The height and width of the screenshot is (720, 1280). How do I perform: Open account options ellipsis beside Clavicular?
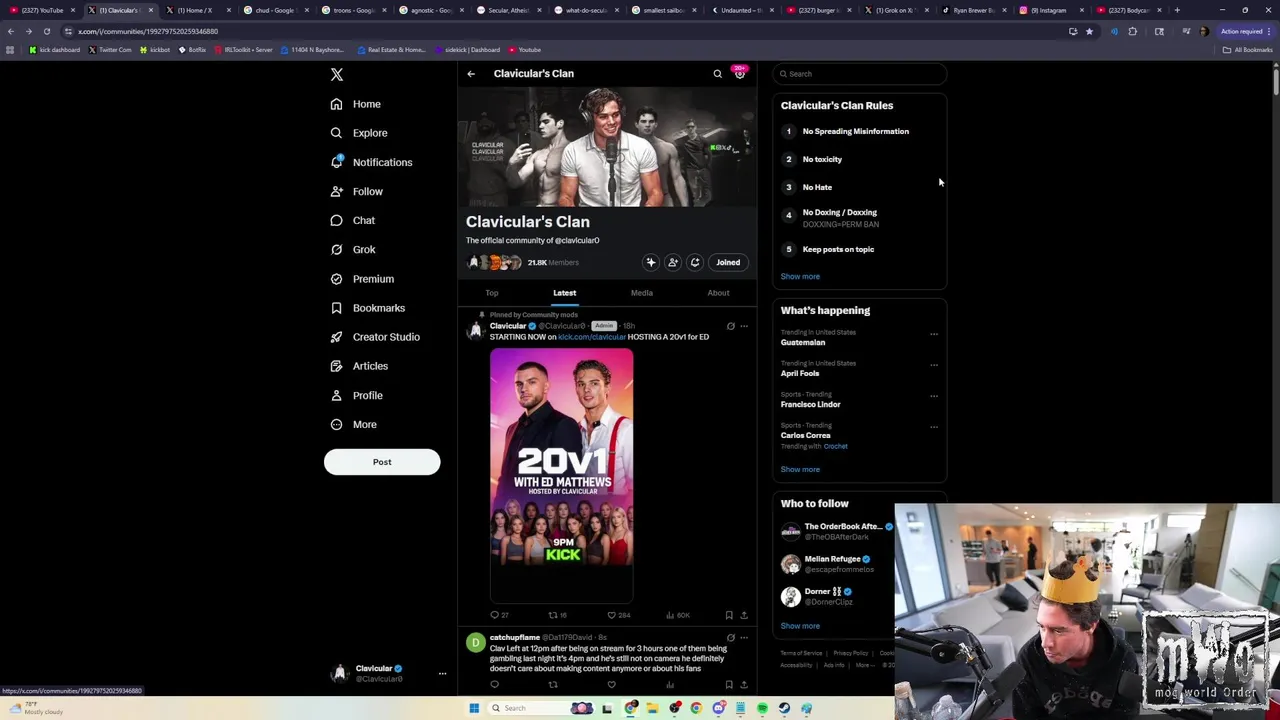click(x=442, y=673)
